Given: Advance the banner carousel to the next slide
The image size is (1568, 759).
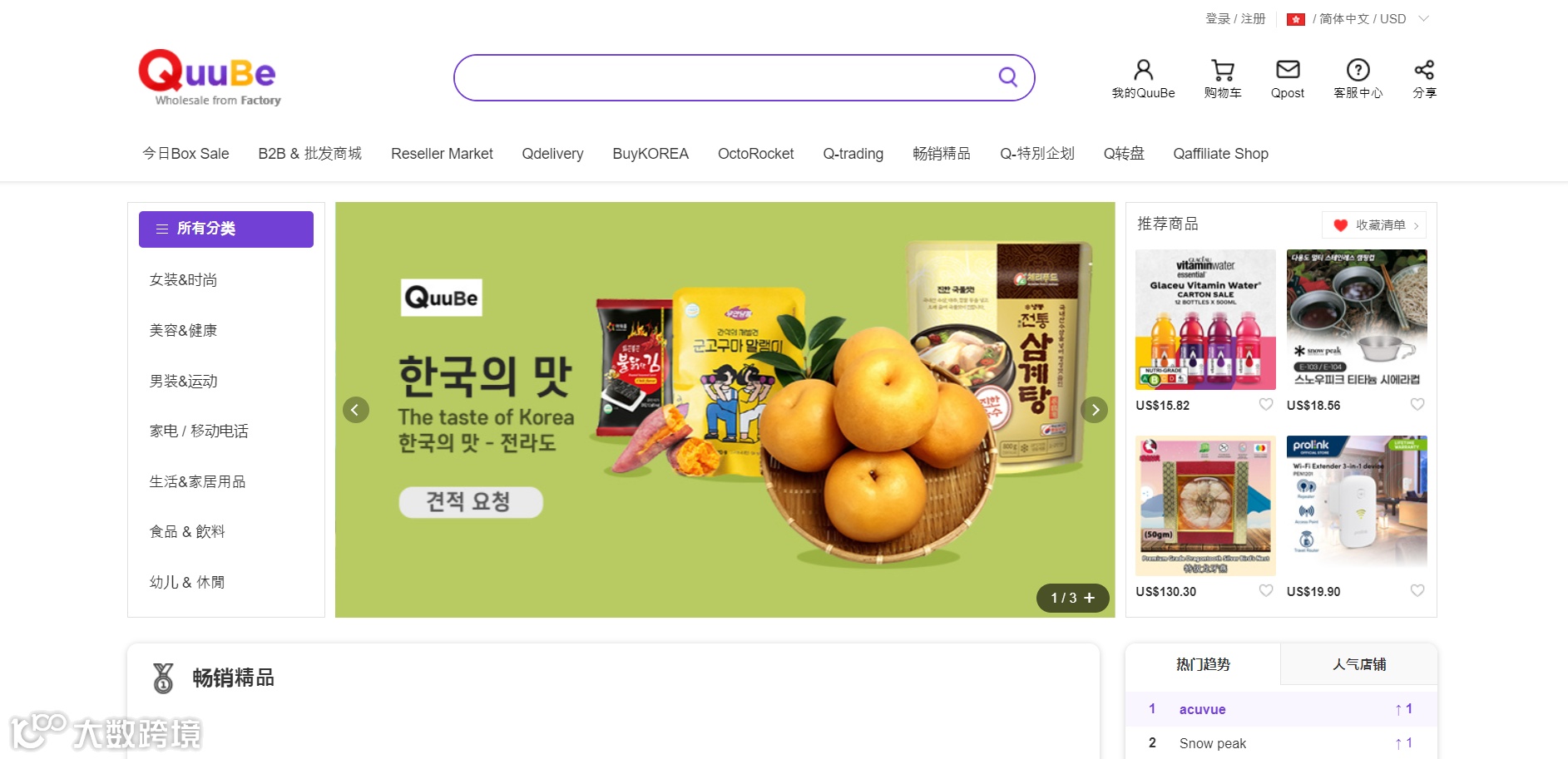Looking at the screenshot, I should coord(1095,410).
